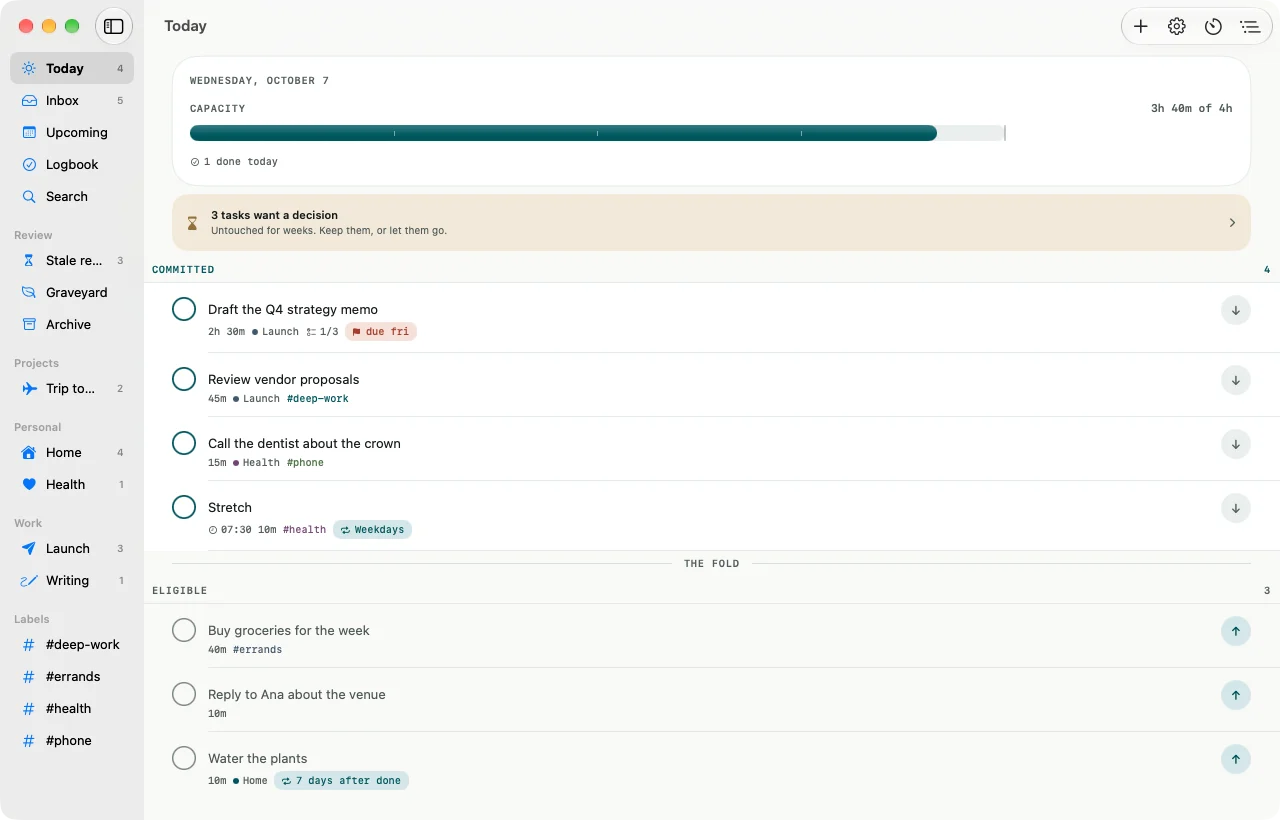1280x820 pixels.
Task: Select the Writing project in the sidebar
Action: (x=72, y=580)
